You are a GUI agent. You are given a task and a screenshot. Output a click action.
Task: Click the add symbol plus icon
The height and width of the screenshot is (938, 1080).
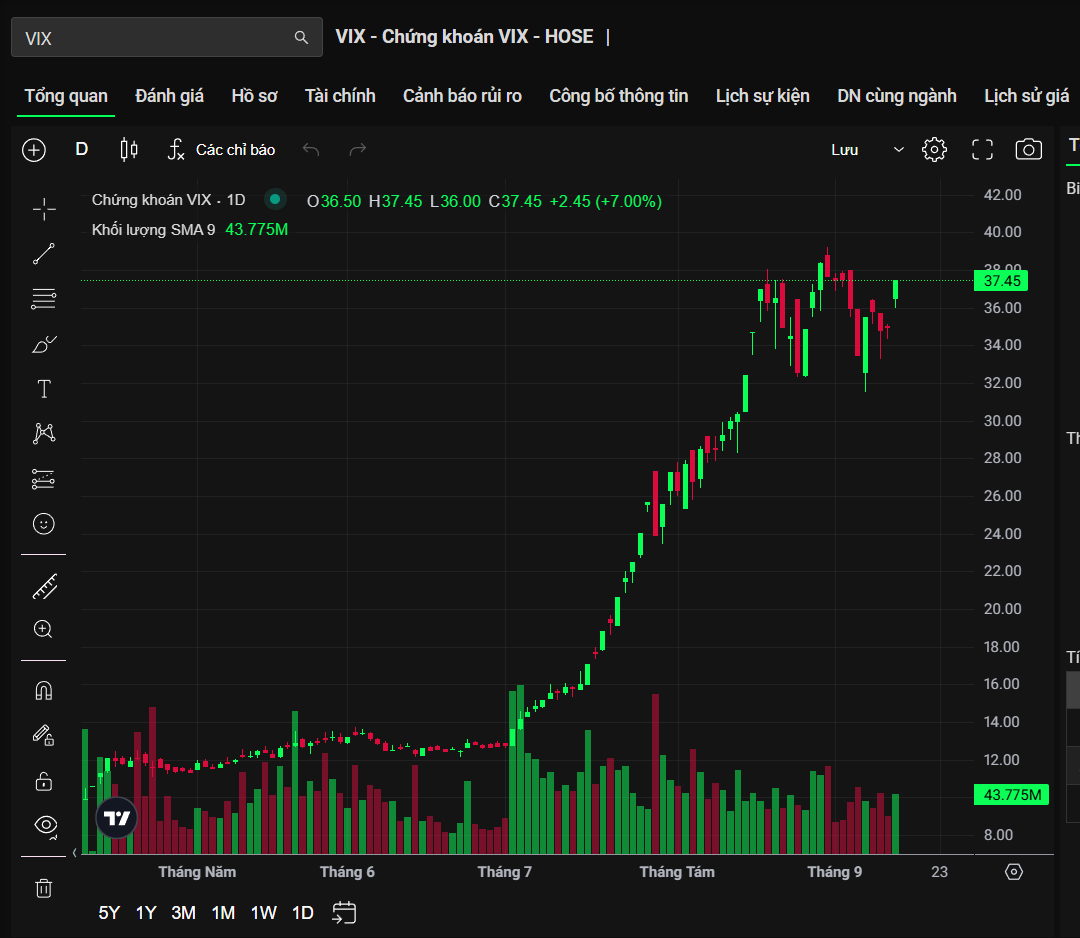[34, 149]
